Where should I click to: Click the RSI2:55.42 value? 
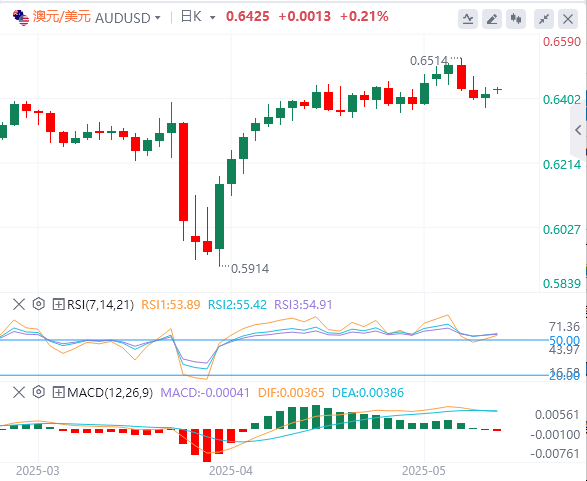click(237, 305)
